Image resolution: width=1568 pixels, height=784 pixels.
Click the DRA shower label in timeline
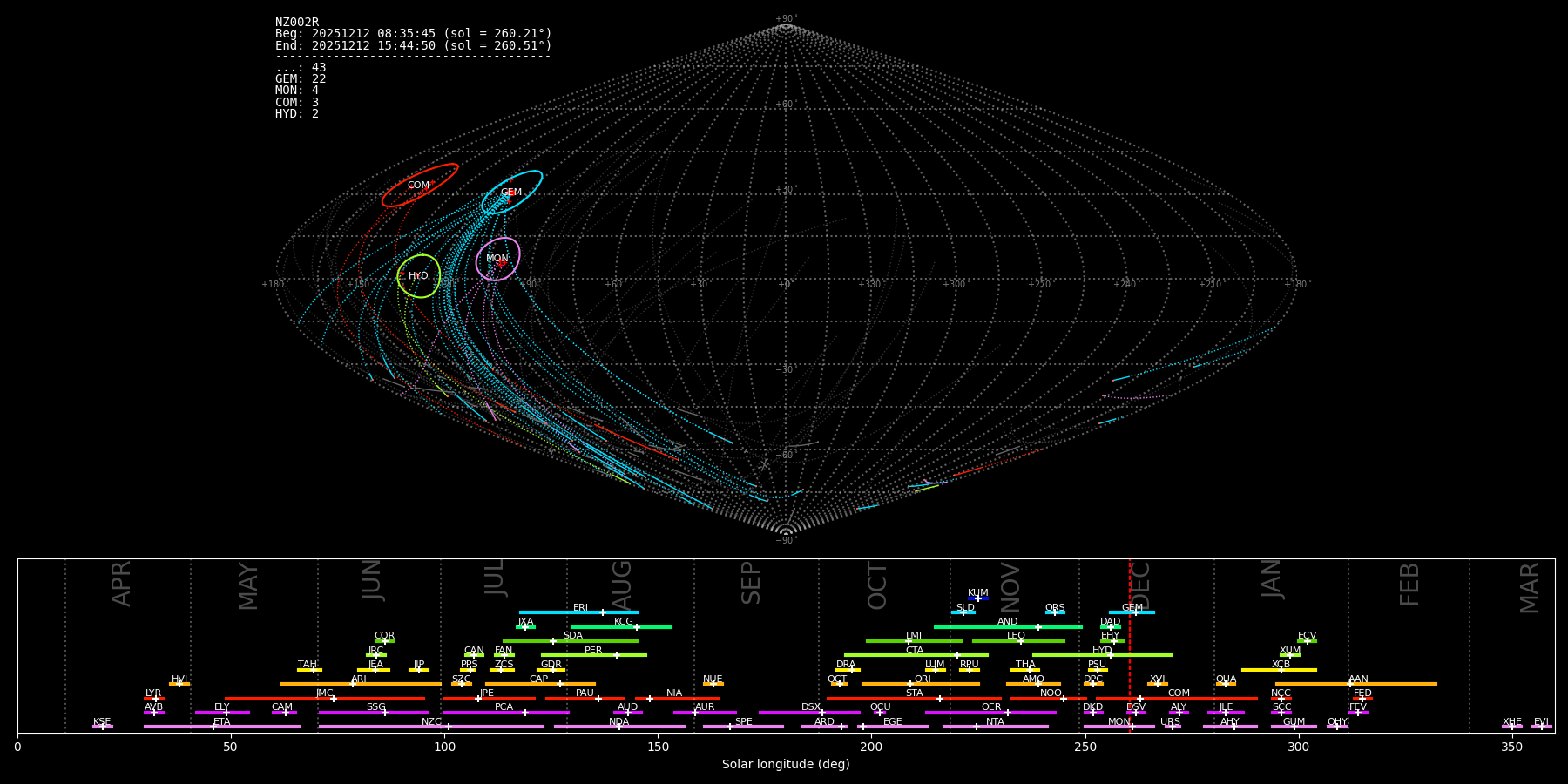pyautogui.click(x=846, y=665)
